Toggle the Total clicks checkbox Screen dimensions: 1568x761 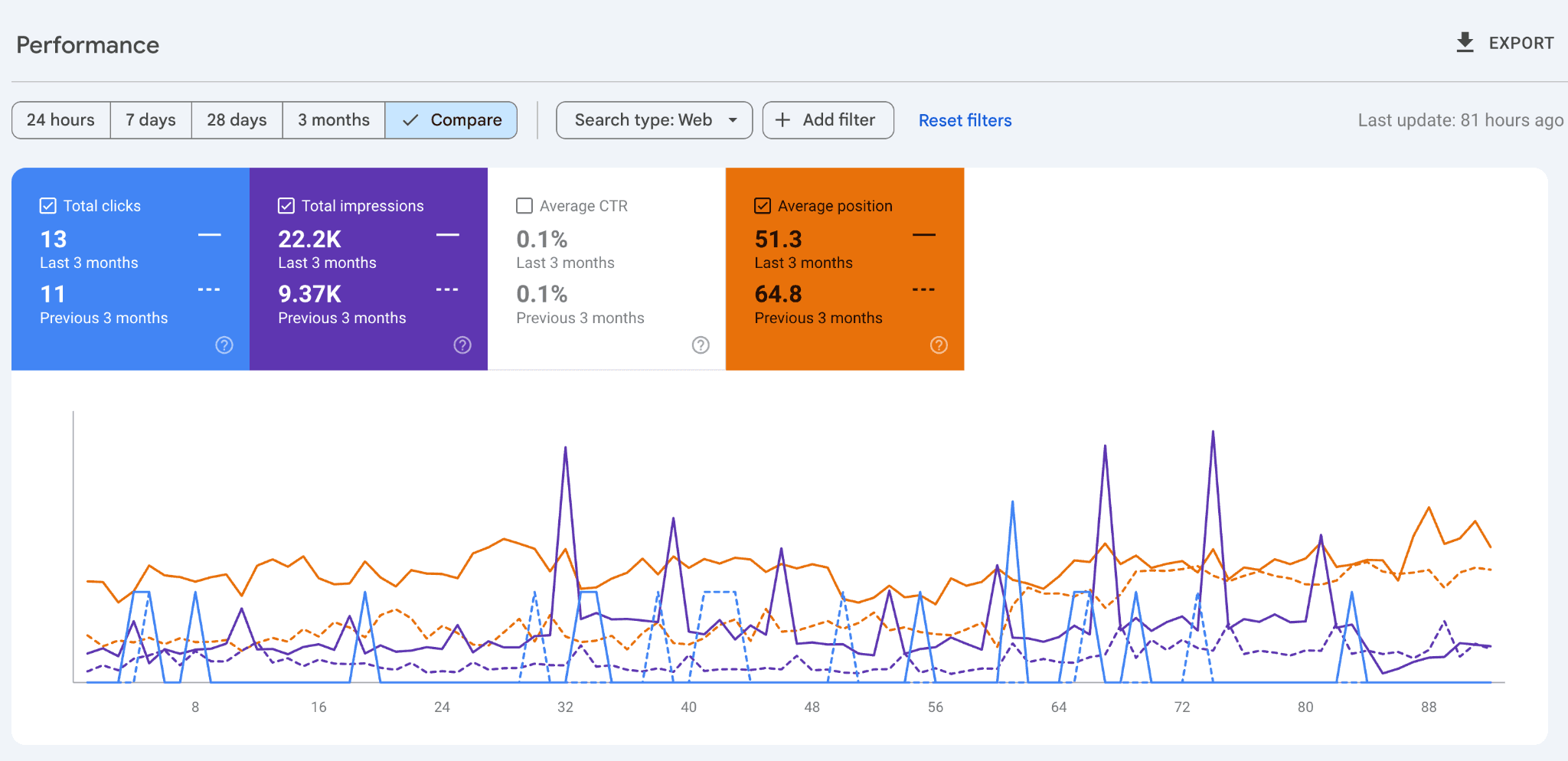pyautogui.click(x=48, y=206)
